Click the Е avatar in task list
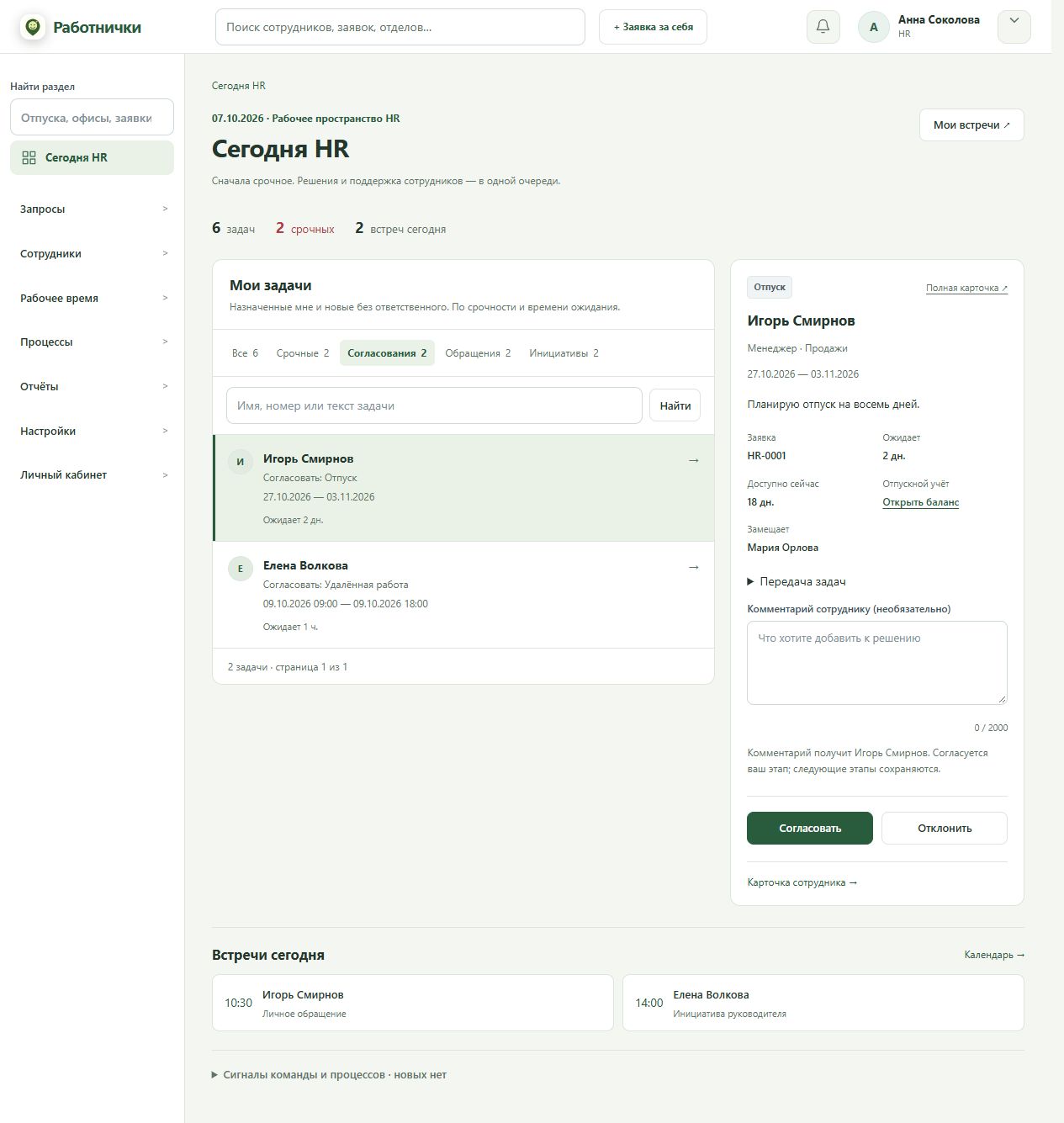Image resolution: width=1064 pixels, height=1123 pixels. click(x=241, y=569)
